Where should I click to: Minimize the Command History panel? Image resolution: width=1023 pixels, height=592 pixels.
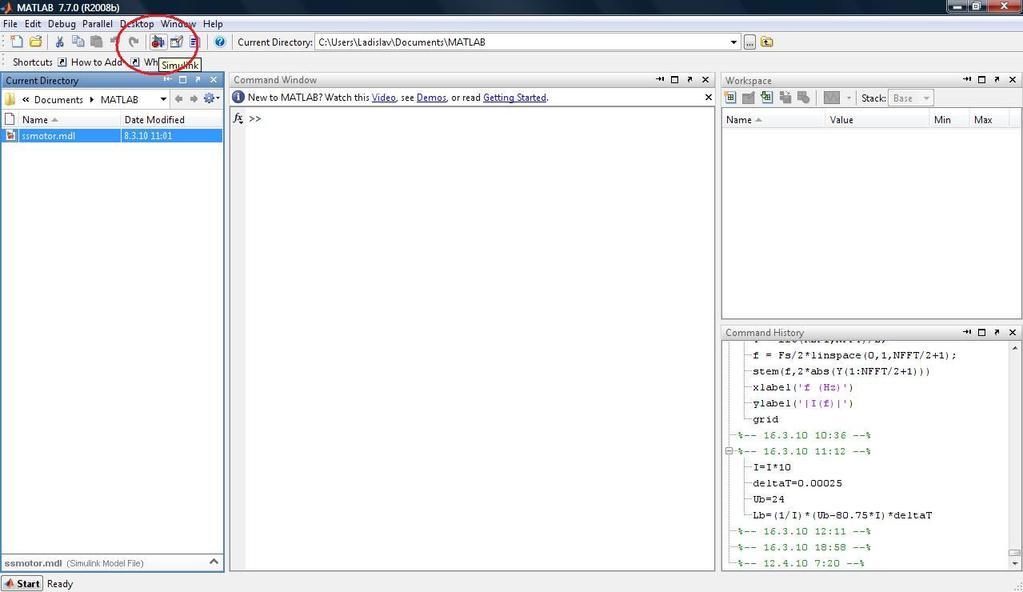[x=967, y=332]
